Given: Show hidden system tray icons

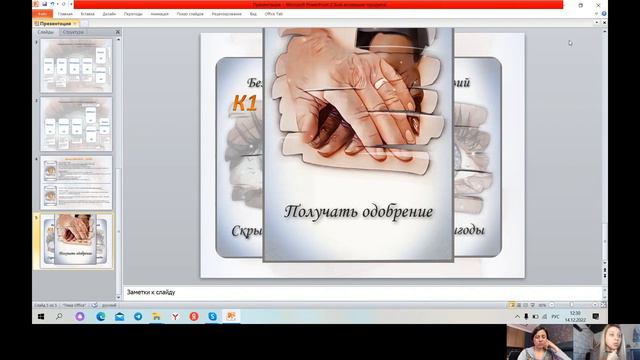Looking at the screenshot, I should 517,317.
